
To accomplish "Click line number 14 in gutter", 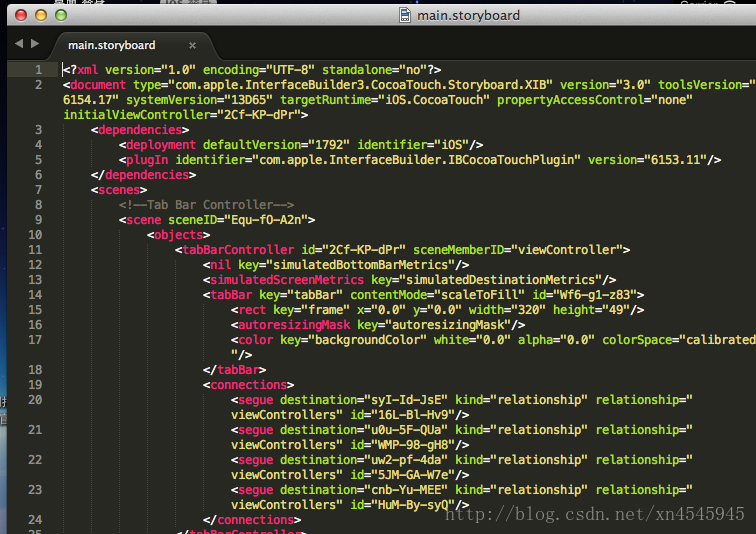I will click(x=35, y=295).
